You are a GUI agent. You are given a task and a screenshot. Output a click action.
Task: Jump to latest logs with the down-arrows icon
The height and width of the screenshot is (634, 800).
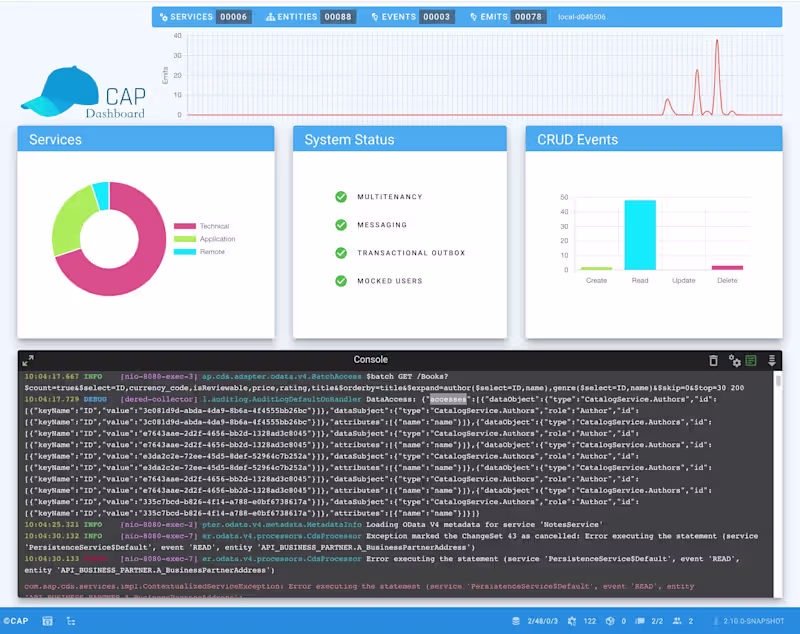(x=771, y=360)
